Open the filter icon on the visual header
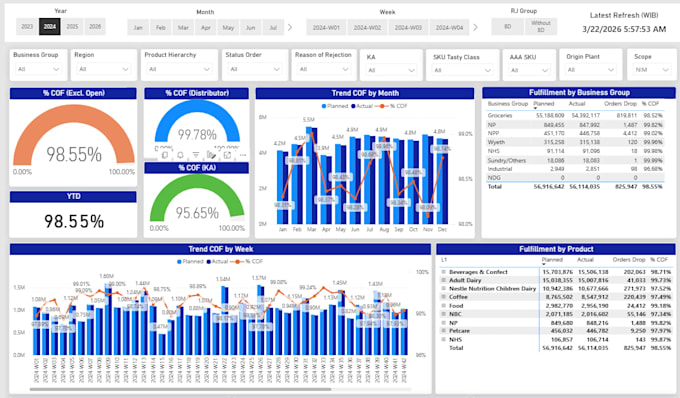Screen dimensions: 680x398 pos(196,155)
